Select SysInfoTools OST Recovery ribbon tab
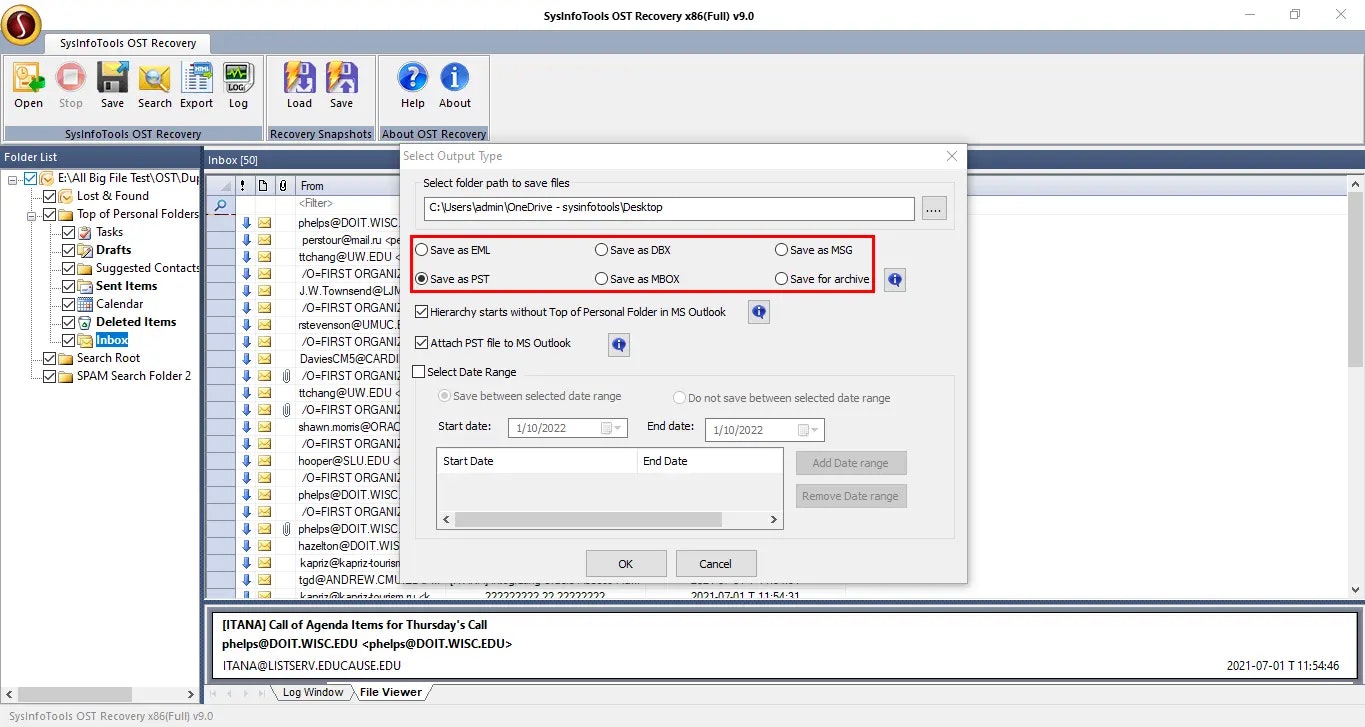This screenshot has width=1365, height=727. tap(128, 43)
